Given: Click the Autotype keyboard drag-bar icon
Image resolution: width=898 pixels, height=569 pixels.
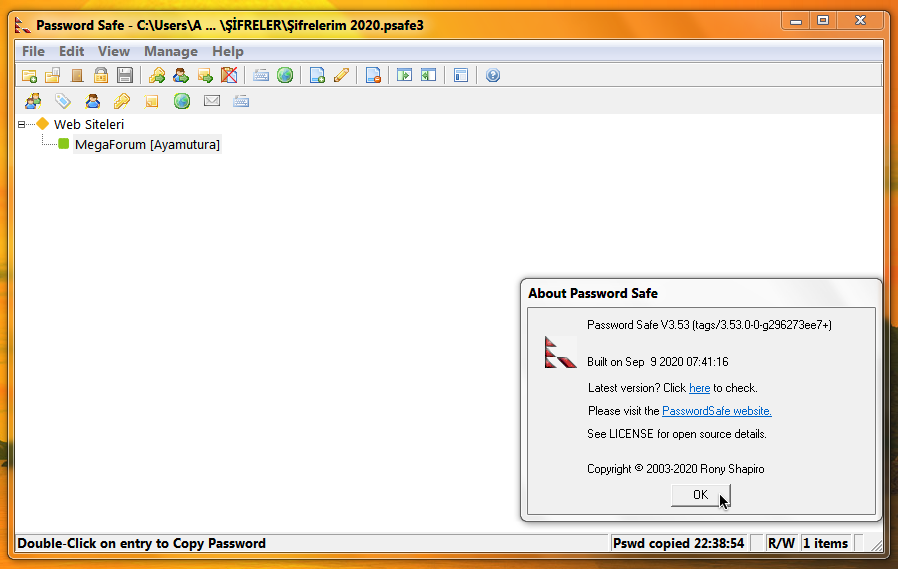Looking at the screenshot, I should coord(241,101).
